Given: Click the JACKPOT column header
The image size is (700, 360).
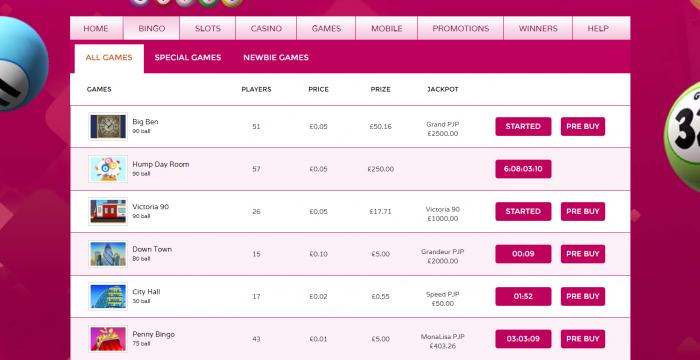Looking at the screenshot, I should [x=442, y=89].
